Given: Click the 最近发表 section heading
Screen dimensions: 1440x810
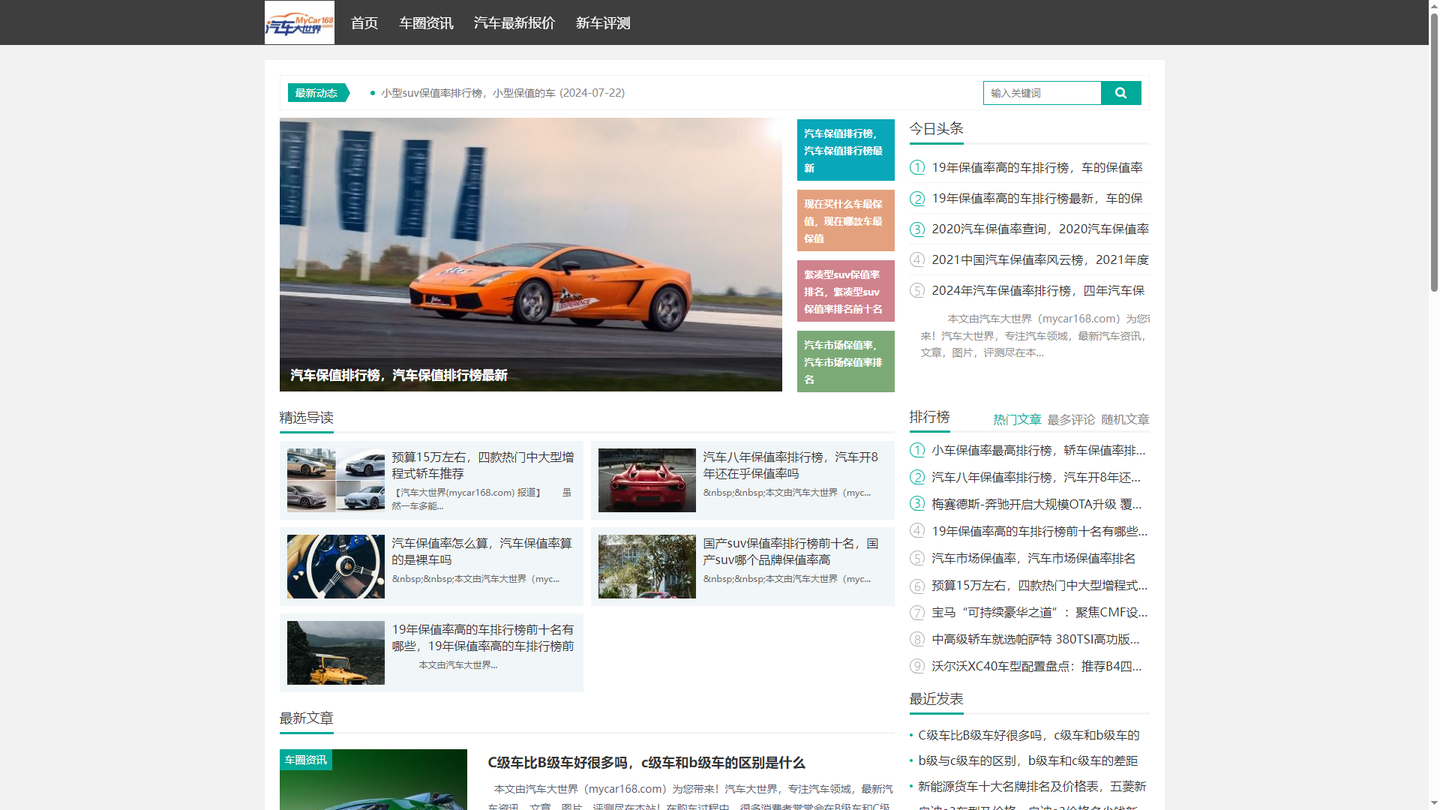Looking at the screenshot, I should tap(936, 699).
